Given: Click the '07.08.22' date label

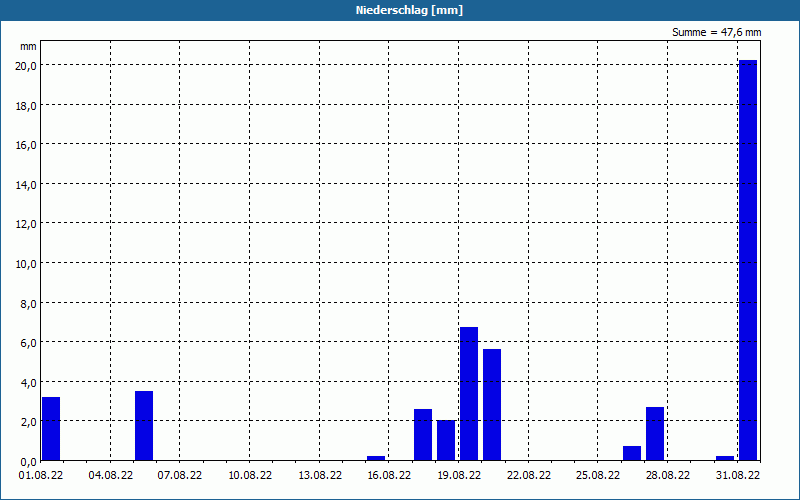Looking at the screenshot, I should pos(180,476).
